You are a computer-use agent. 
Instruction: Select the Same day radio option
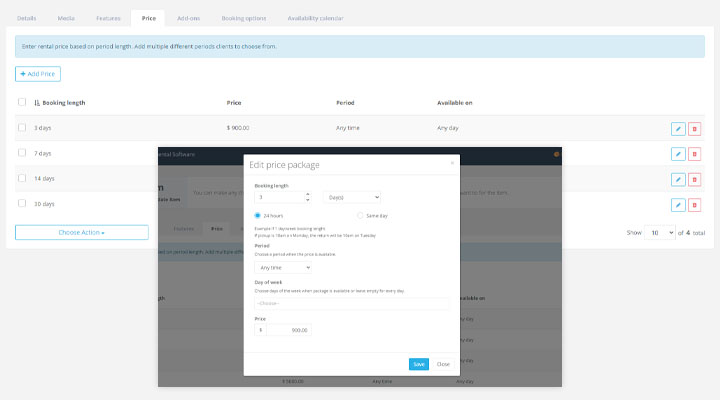[360, 215]
